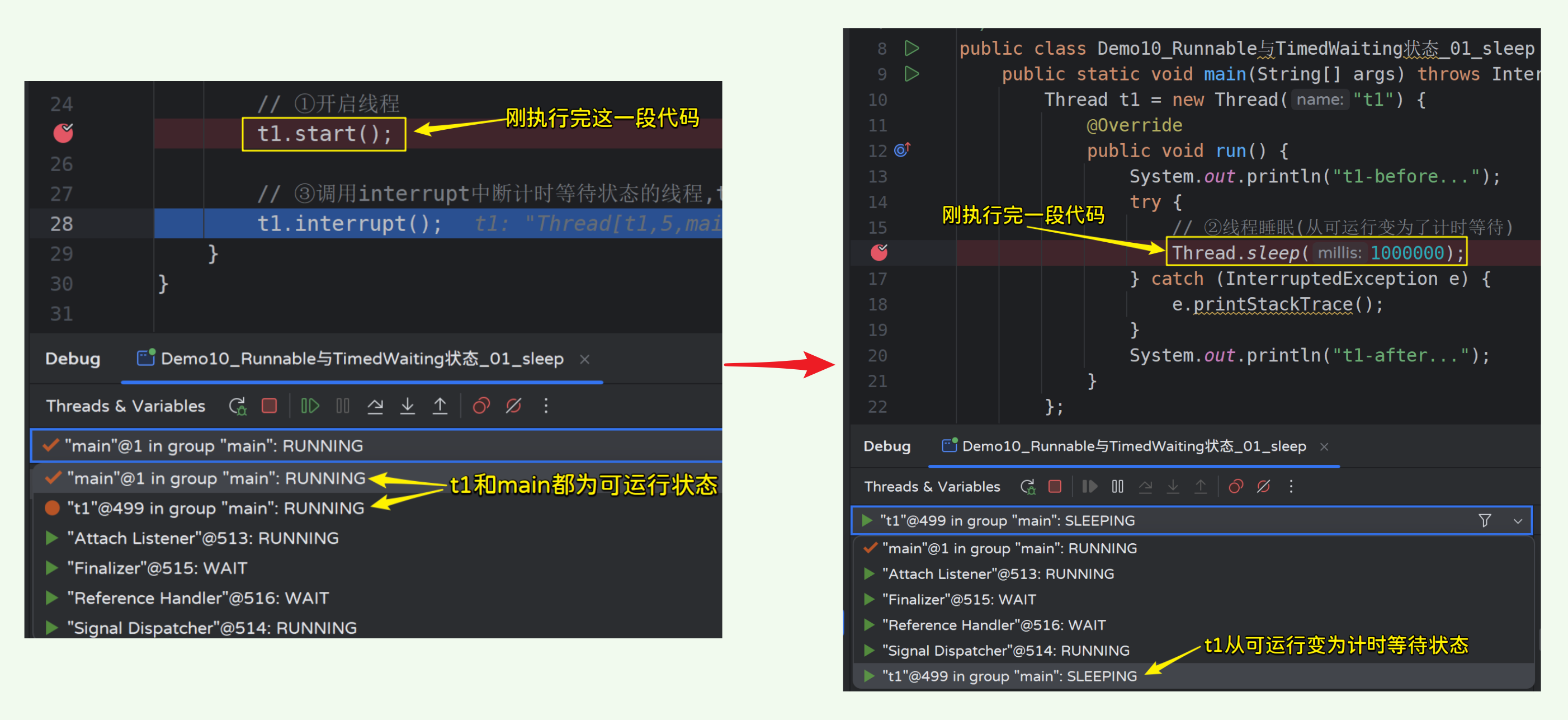Select "t1"@499 RUNNING thread in left list
Viewport: 1568px width, 720px height.
(x=215, y=508)
